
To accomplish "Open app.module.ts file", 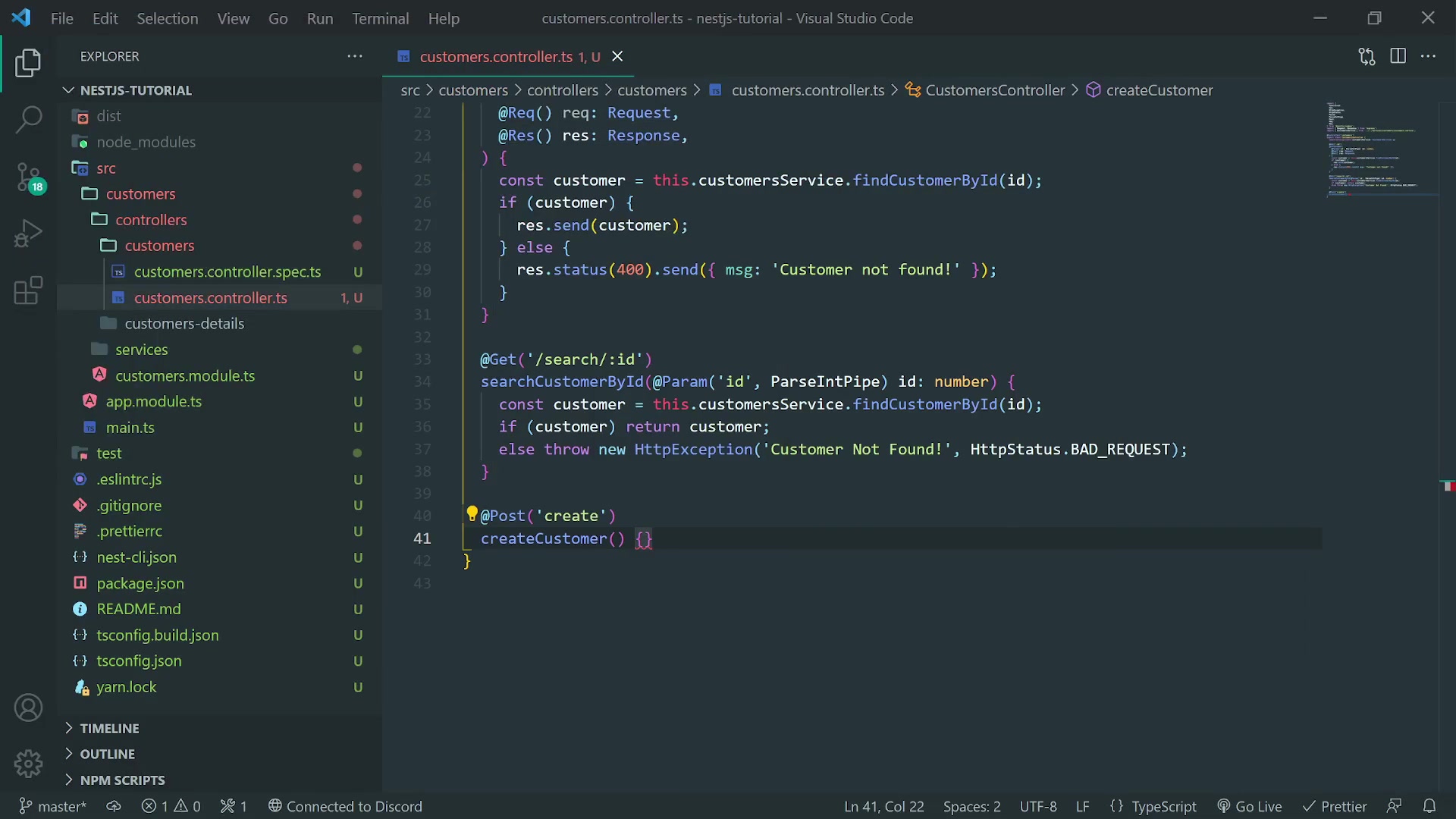I will point(219,401).
